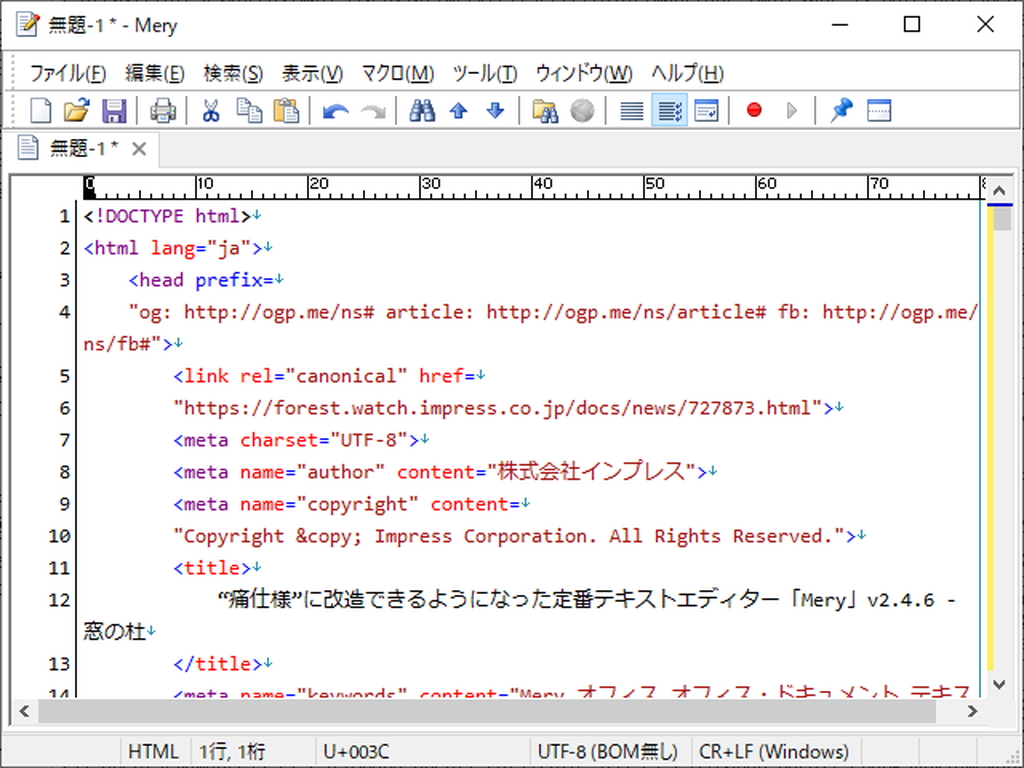
Task: Cut selection with the scissors icon
Action: click(210, 110)
